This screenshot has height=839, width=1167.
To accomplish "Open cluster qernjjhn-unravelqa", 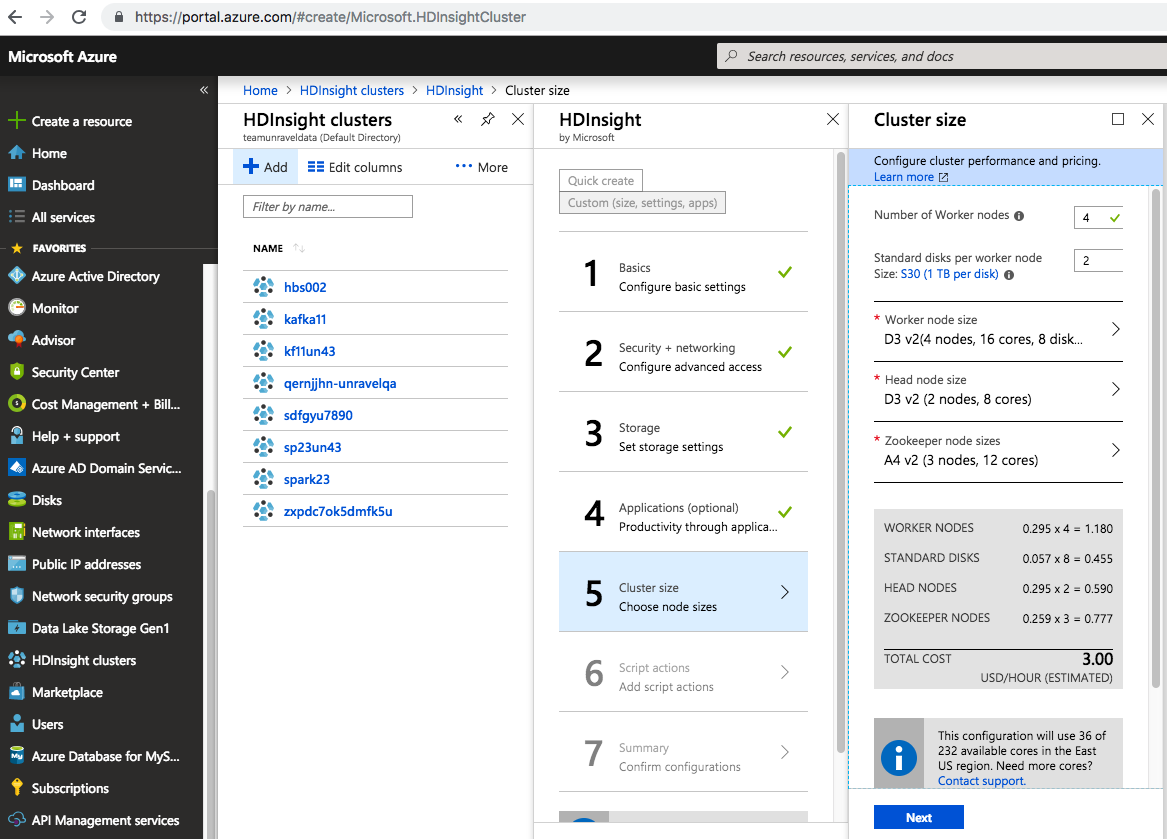I will point(339,383).
